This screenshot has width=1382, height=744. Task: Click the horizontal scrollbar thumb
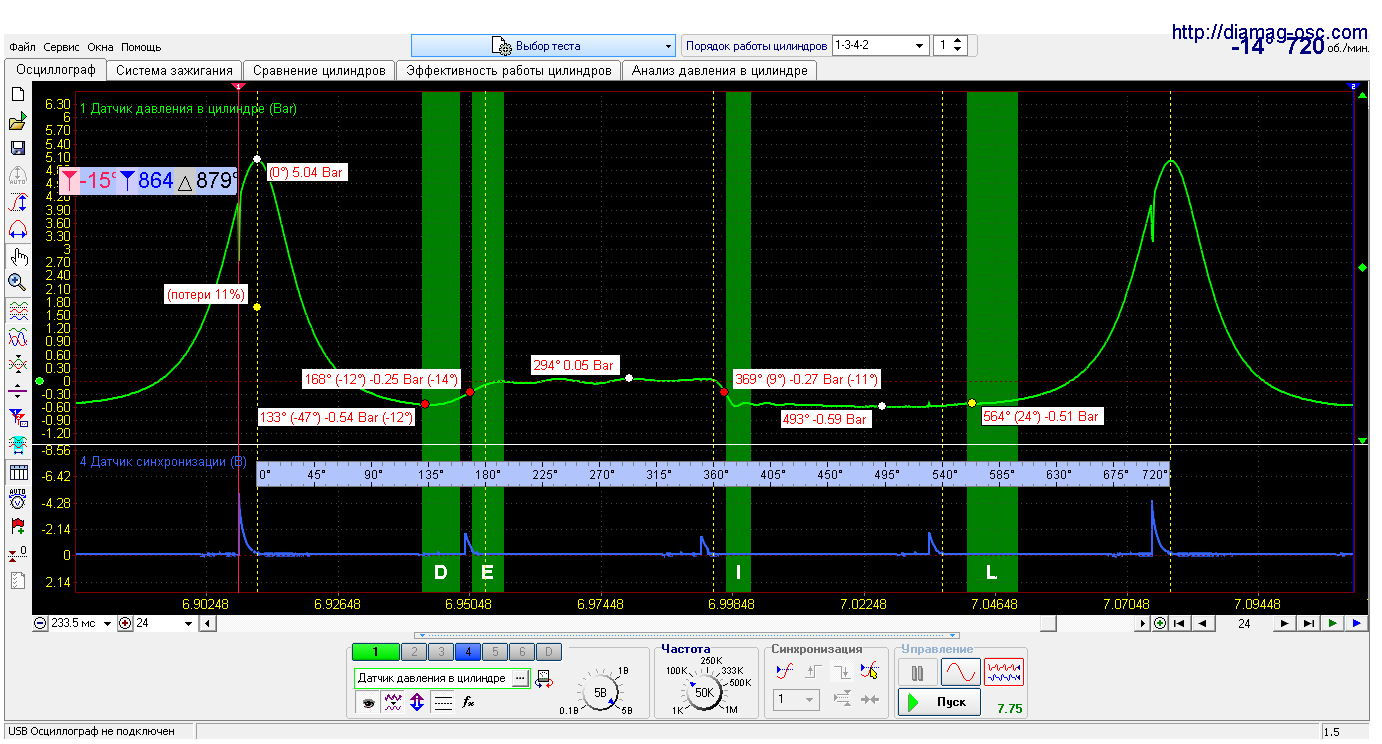tap(1047, 623)
